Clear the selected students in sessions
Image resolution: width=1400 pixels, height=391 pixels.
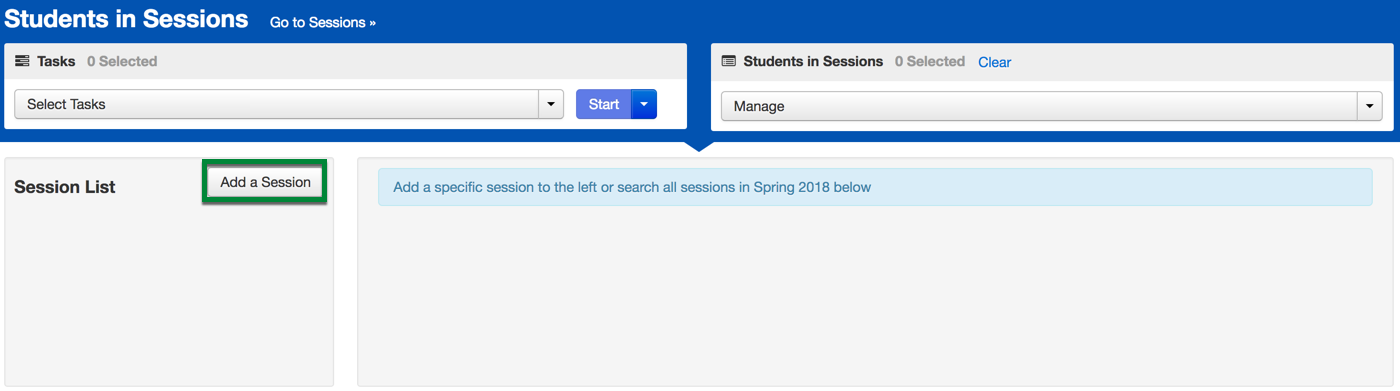994,62
